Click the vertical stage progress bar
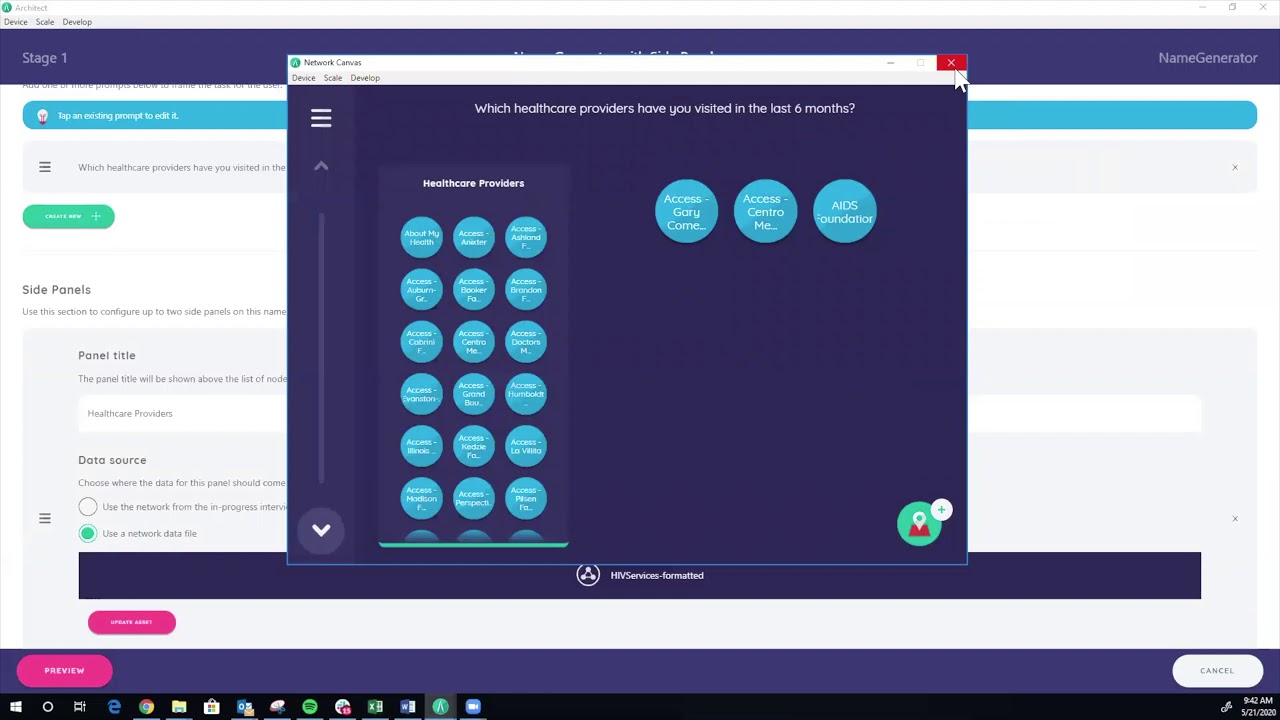This screenshot has height=720, width=1280. [321, 348]
